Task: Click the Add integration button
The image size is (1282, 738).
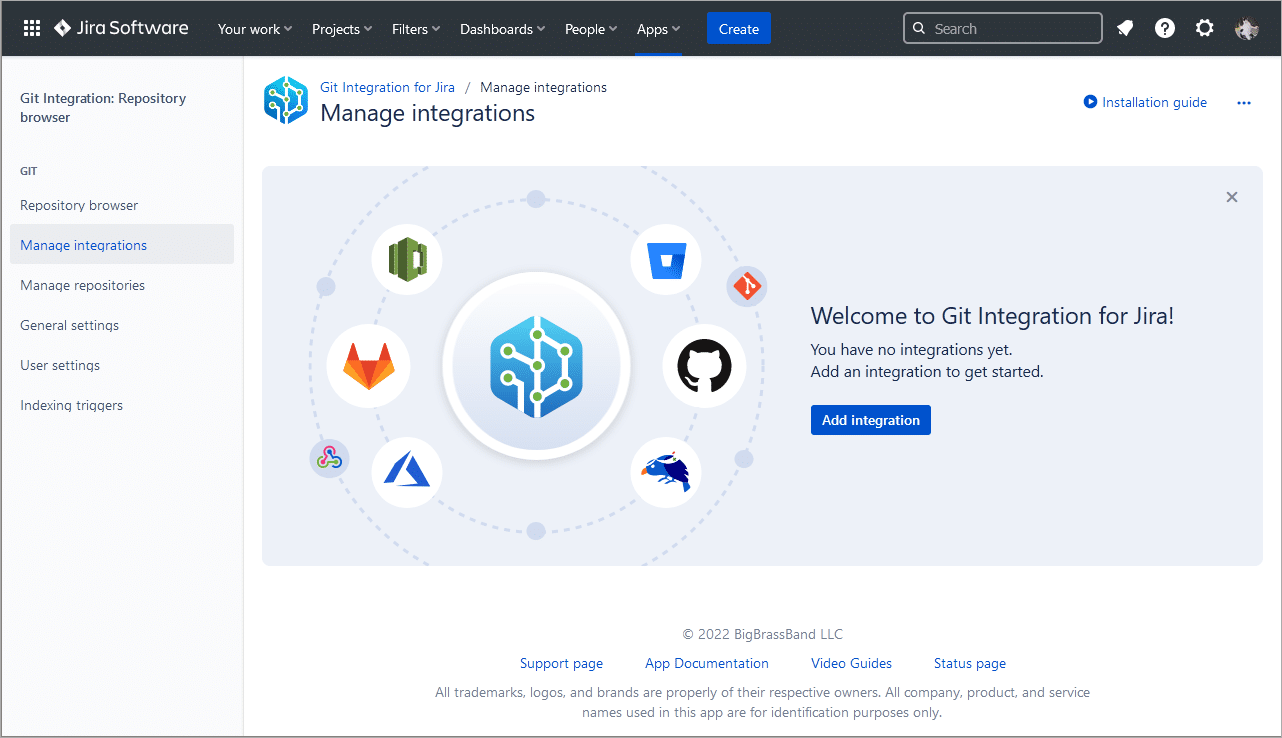Action: coord(870,420)
